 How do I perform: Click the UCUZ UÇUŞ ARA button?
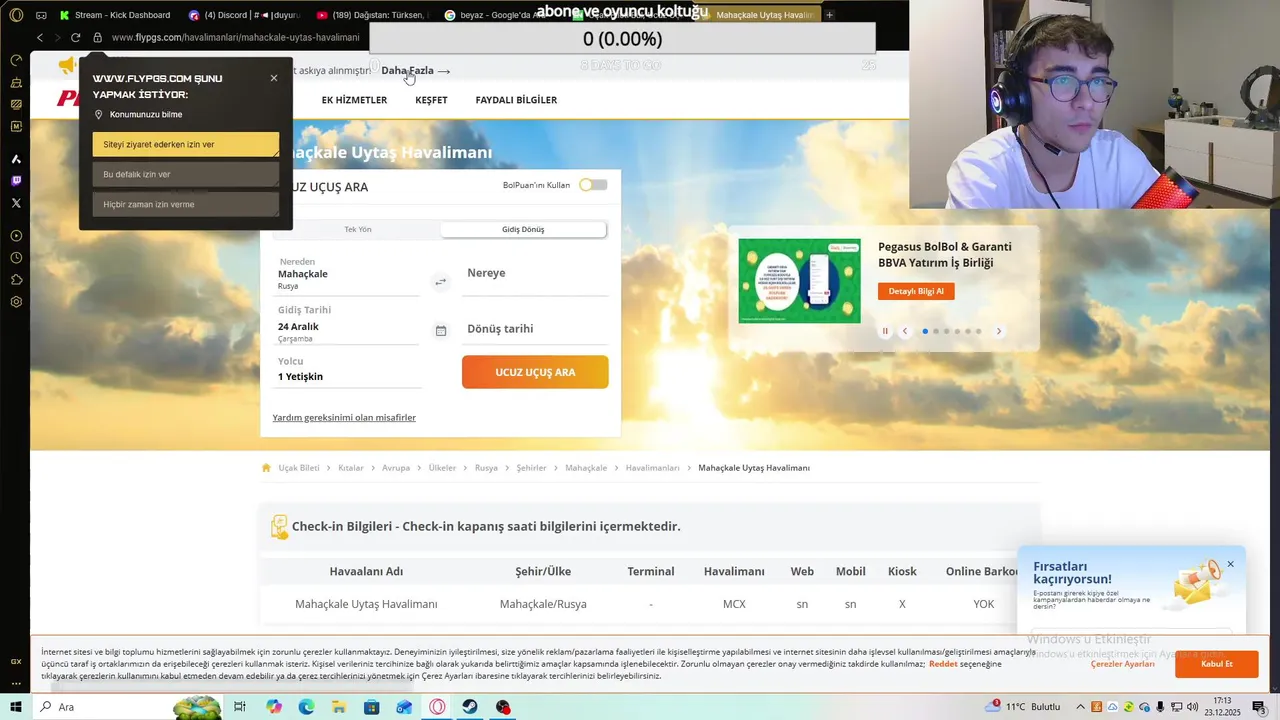pyautogui.click(x=535, y=372)
